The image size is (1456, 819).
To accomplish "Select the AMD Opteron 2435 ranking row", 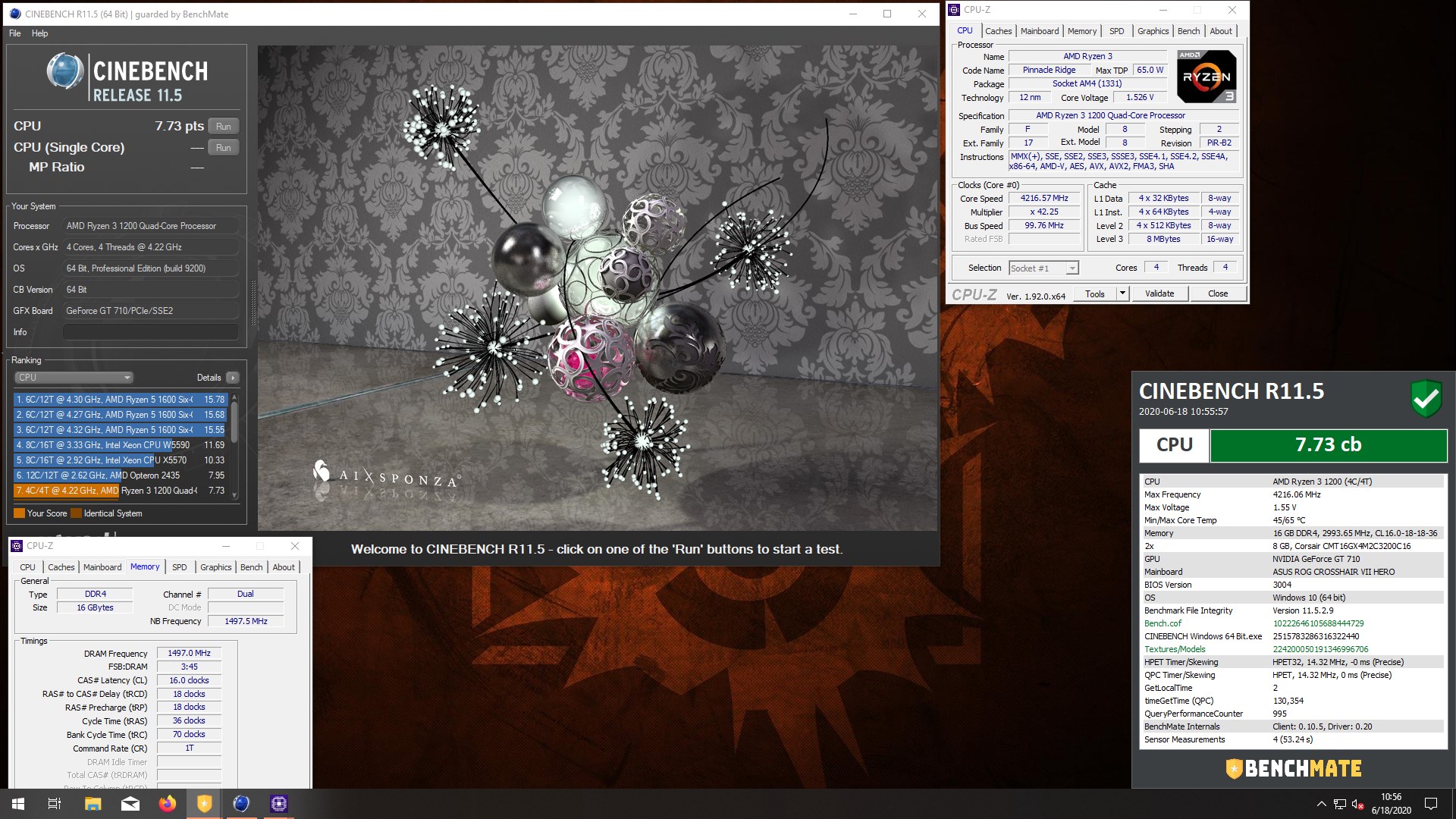I will click(x=121, y=475).
